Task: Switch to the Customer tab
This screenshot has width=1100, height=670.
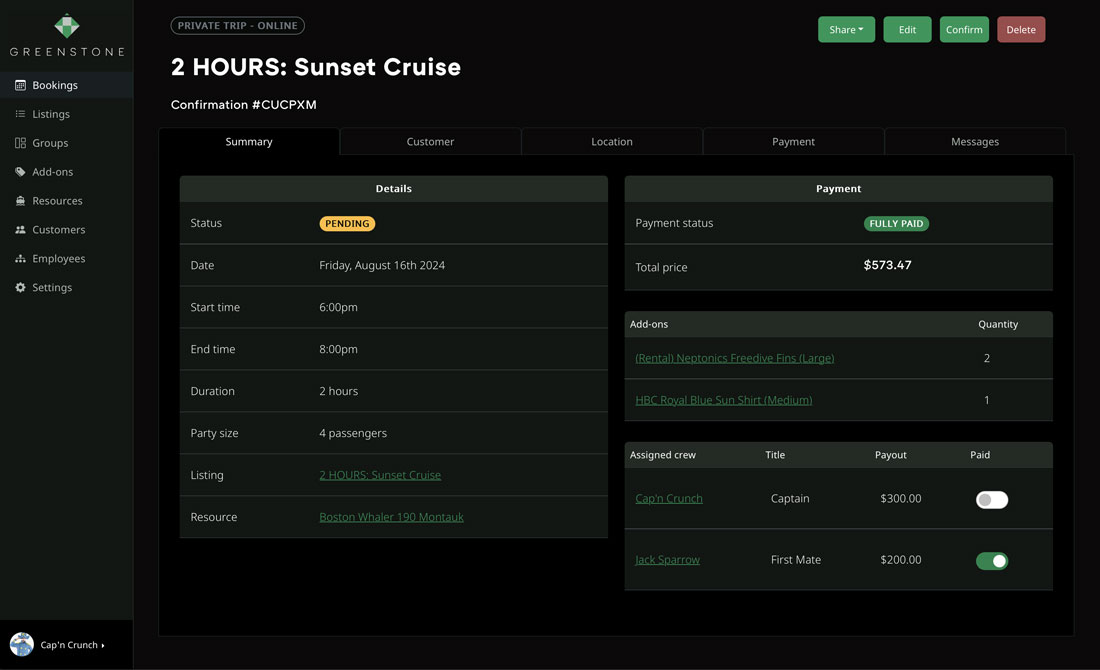Action: [430, 142]
